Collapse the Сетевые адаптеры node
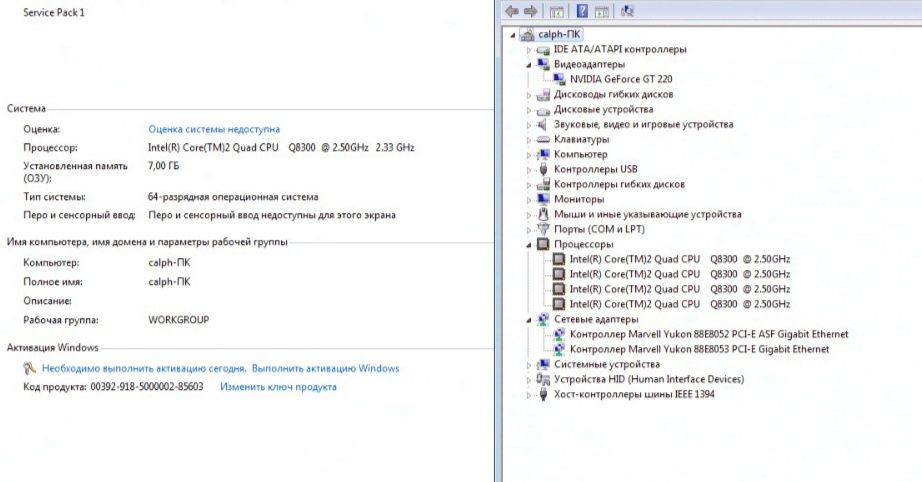The height and width of the screenshot is (482, 922). (x=529, y=320)
